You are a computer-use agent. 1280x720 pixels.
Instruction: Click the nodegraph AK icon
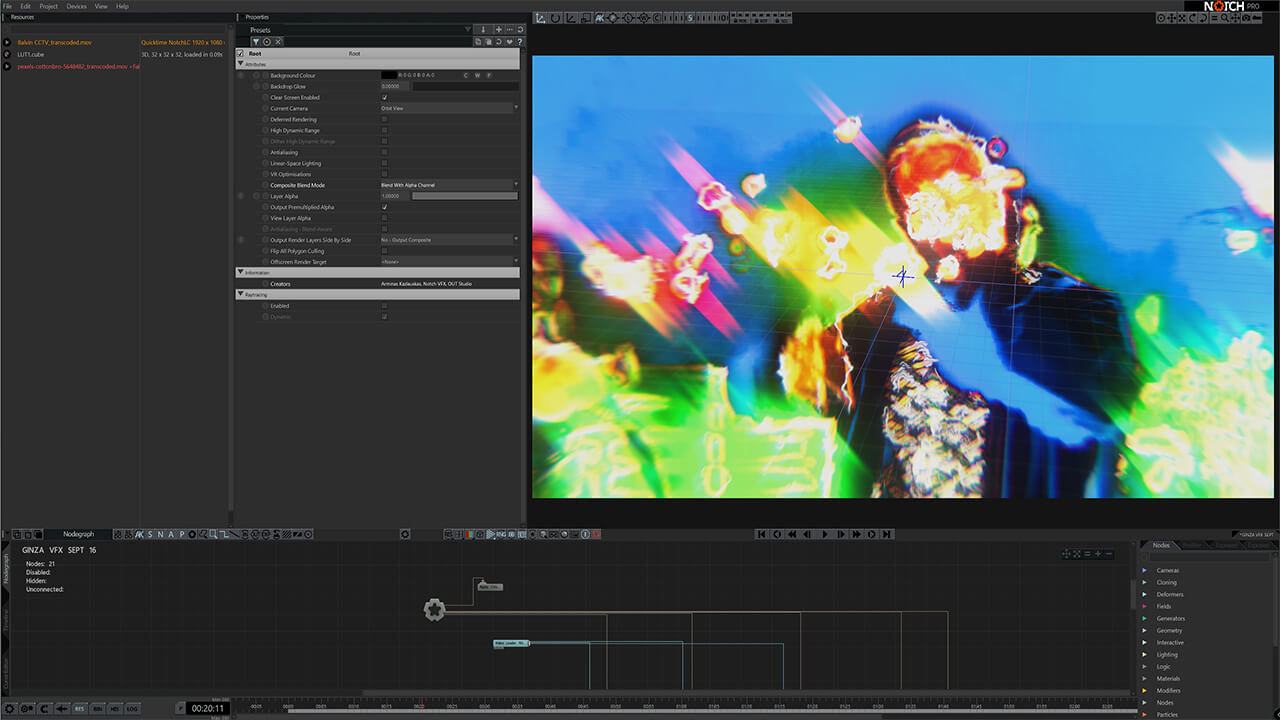[x=139, y=534]
